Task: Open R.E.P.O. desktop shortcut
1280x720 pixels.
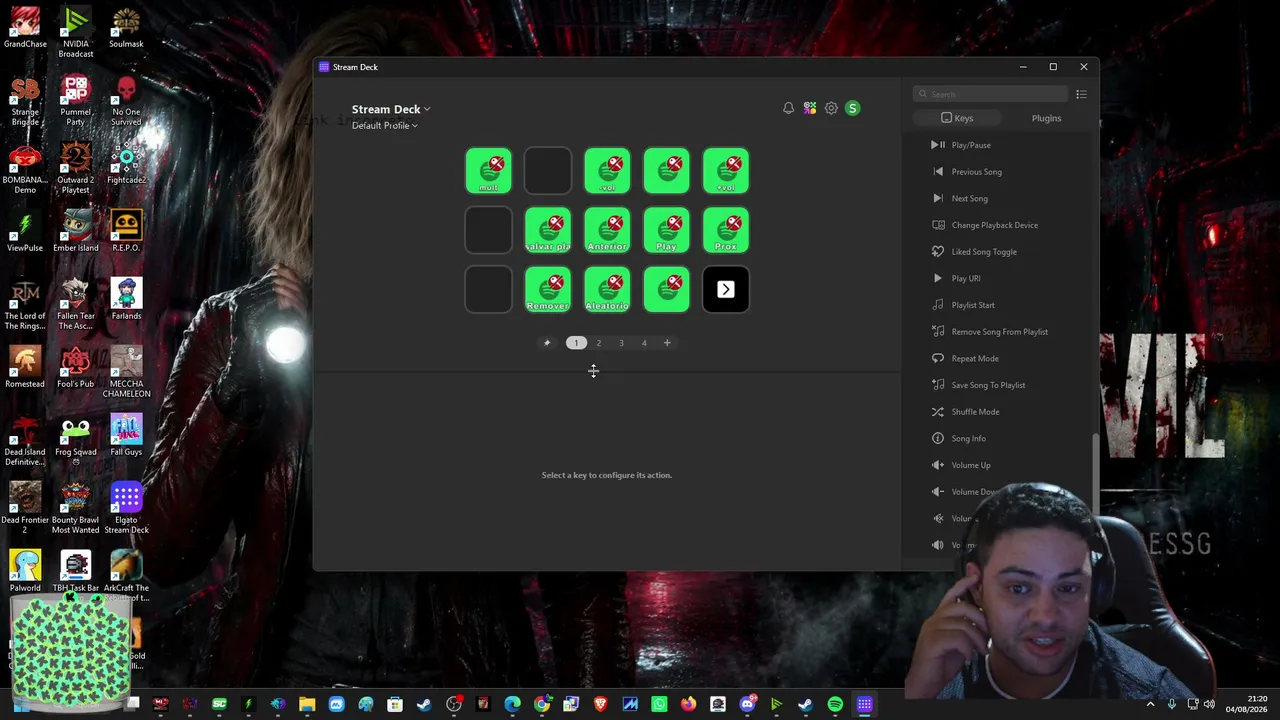Action: pos(126,231)
